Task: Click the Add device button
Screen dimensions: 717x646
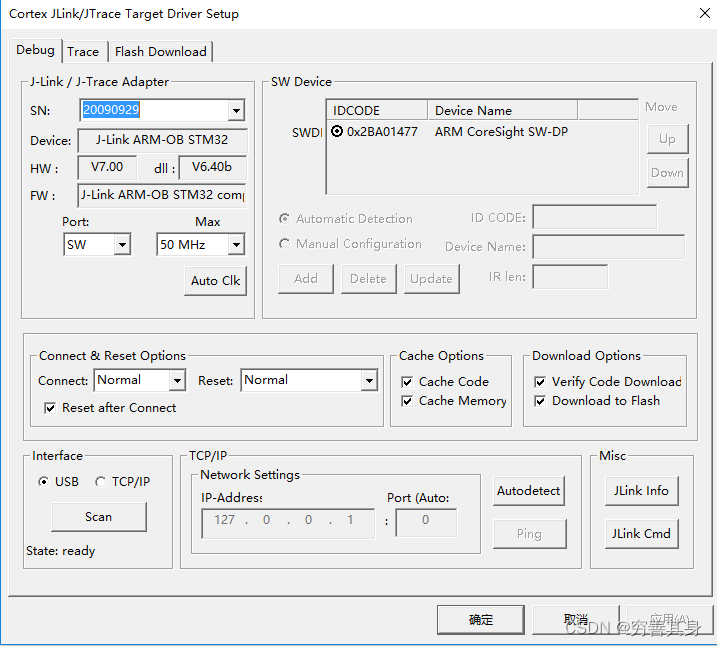Action: 306,279
